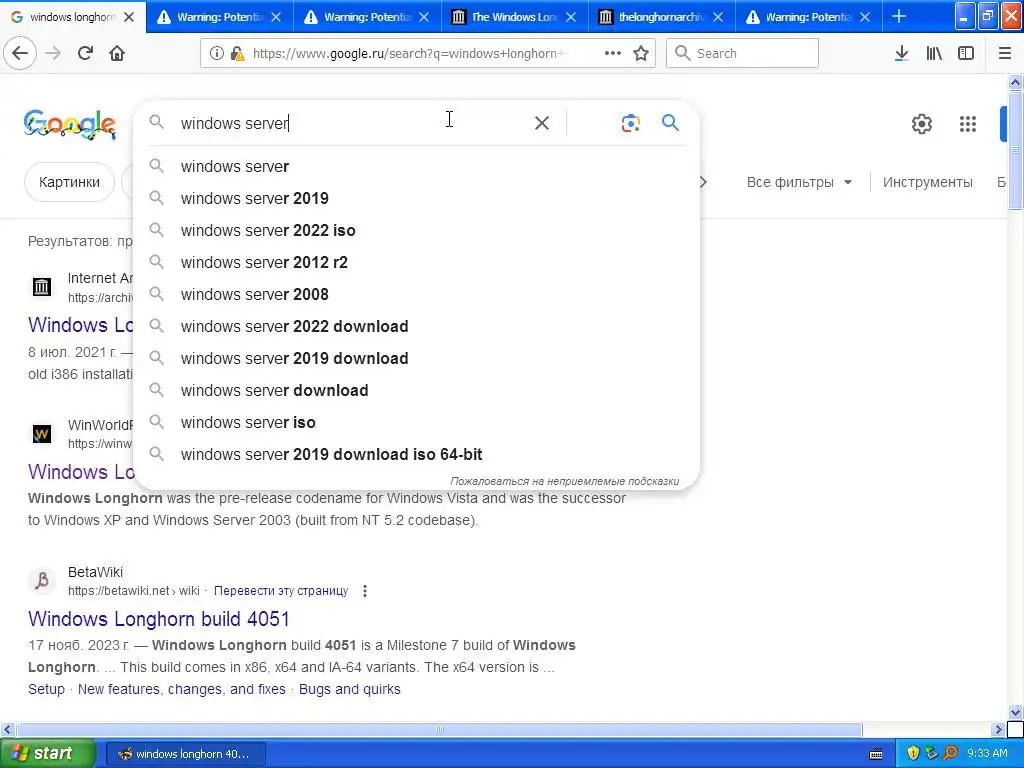Open 'New features, changes, and fixes' sitelink
The image size is (1024, 768).
pyautogui.click(x=182, y=689)
